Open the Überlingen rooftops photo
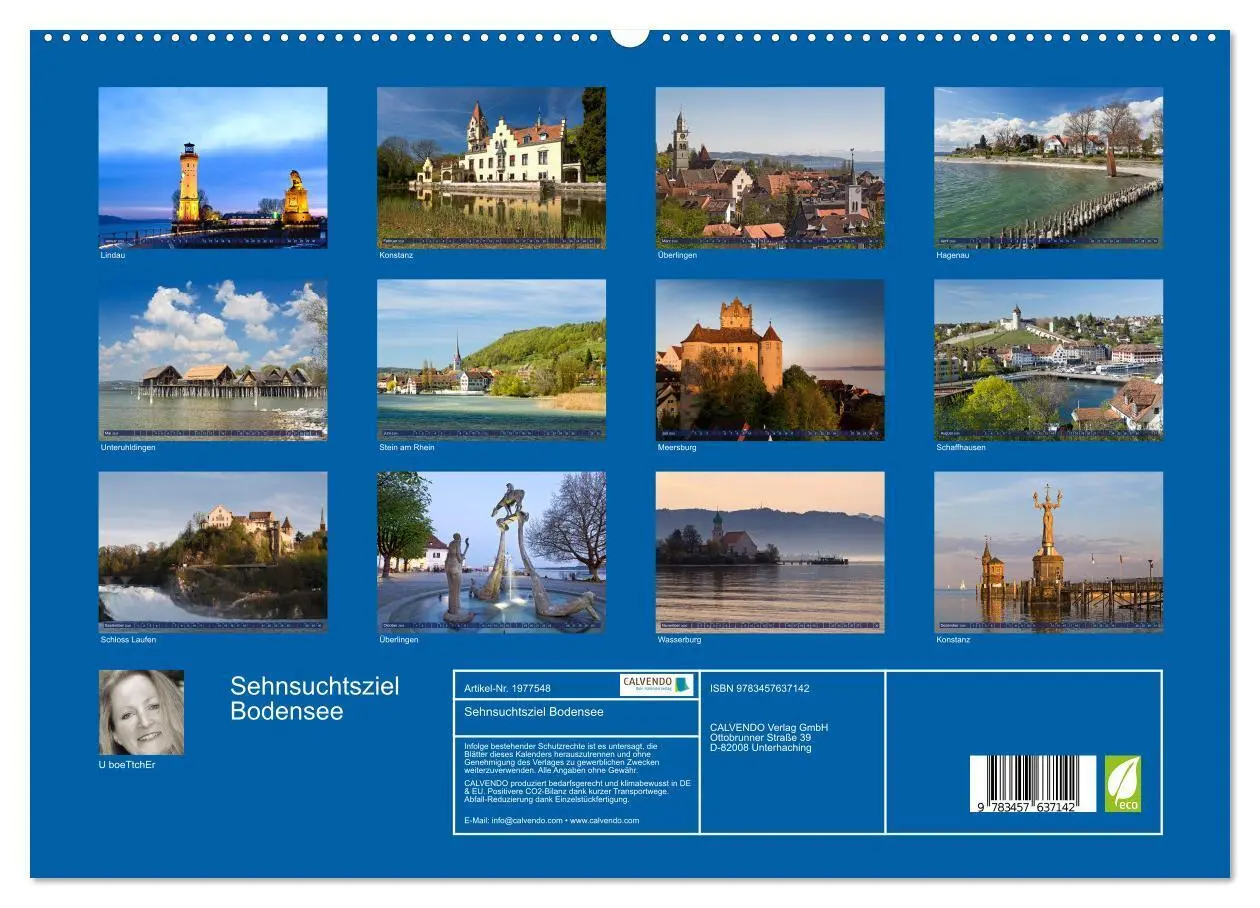 (770, 167)
